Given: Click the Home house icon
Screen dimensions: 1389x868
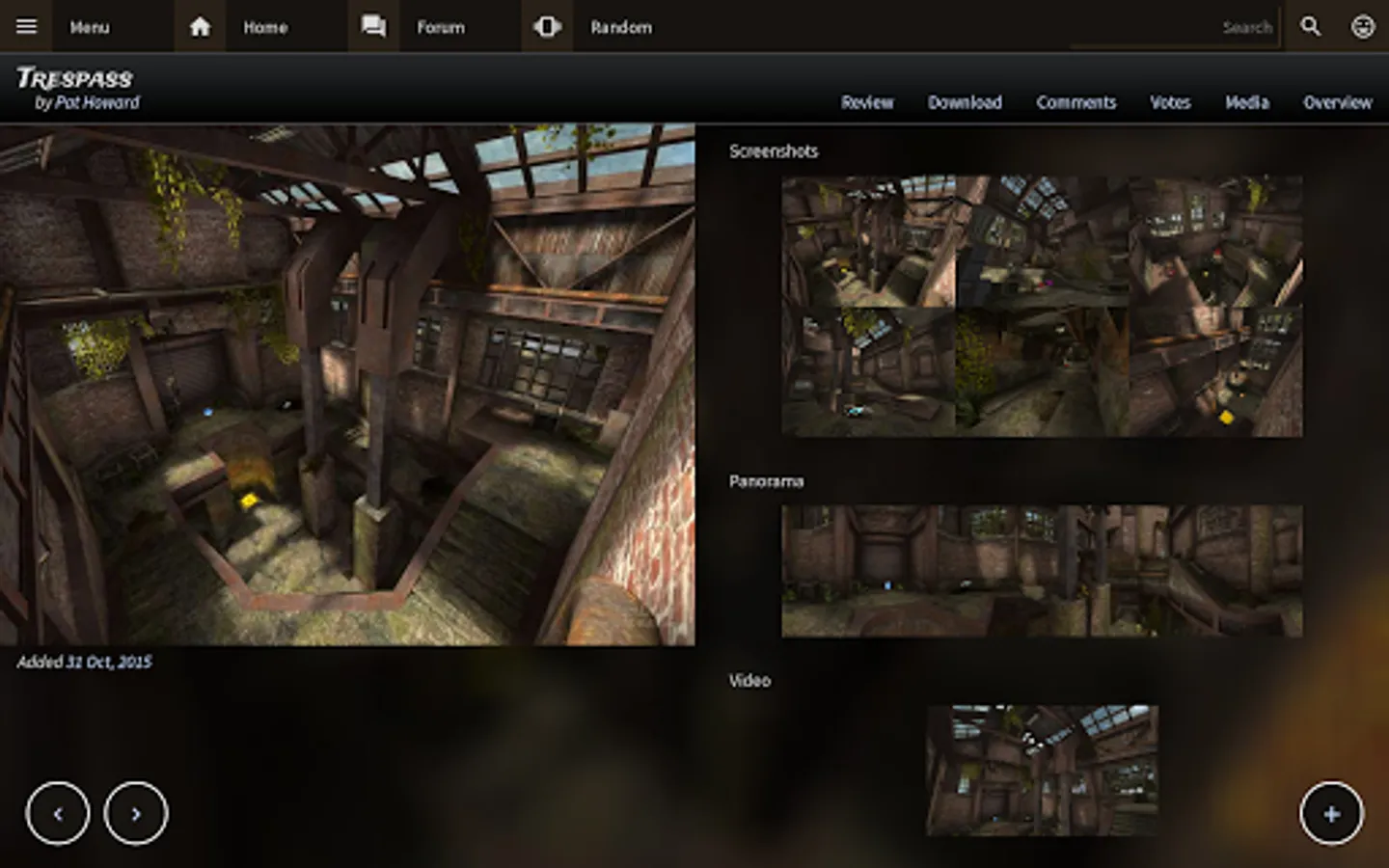Looking at the screenshot, I should pyautogui.click(x=200, y=26).
